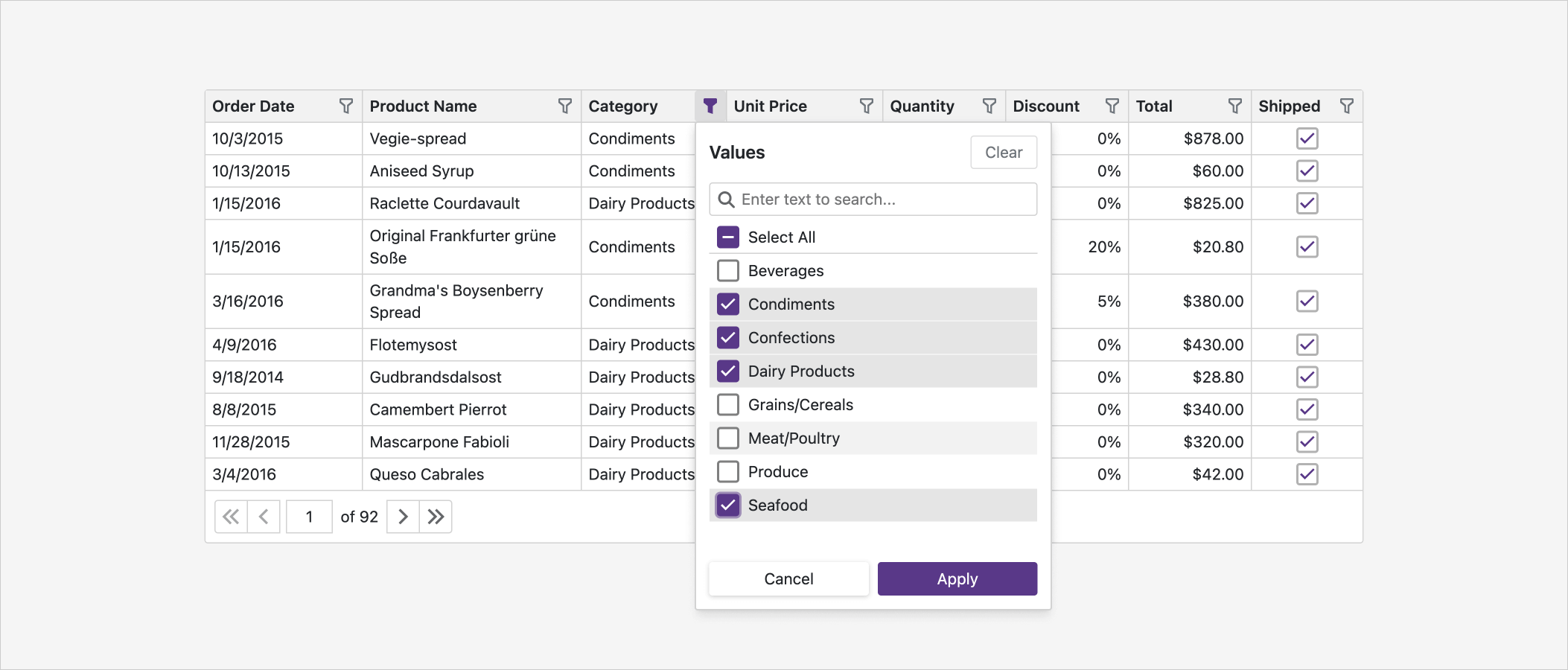Apply the category filter
The width and height of the screenshot is (1568, 670).
957,578
